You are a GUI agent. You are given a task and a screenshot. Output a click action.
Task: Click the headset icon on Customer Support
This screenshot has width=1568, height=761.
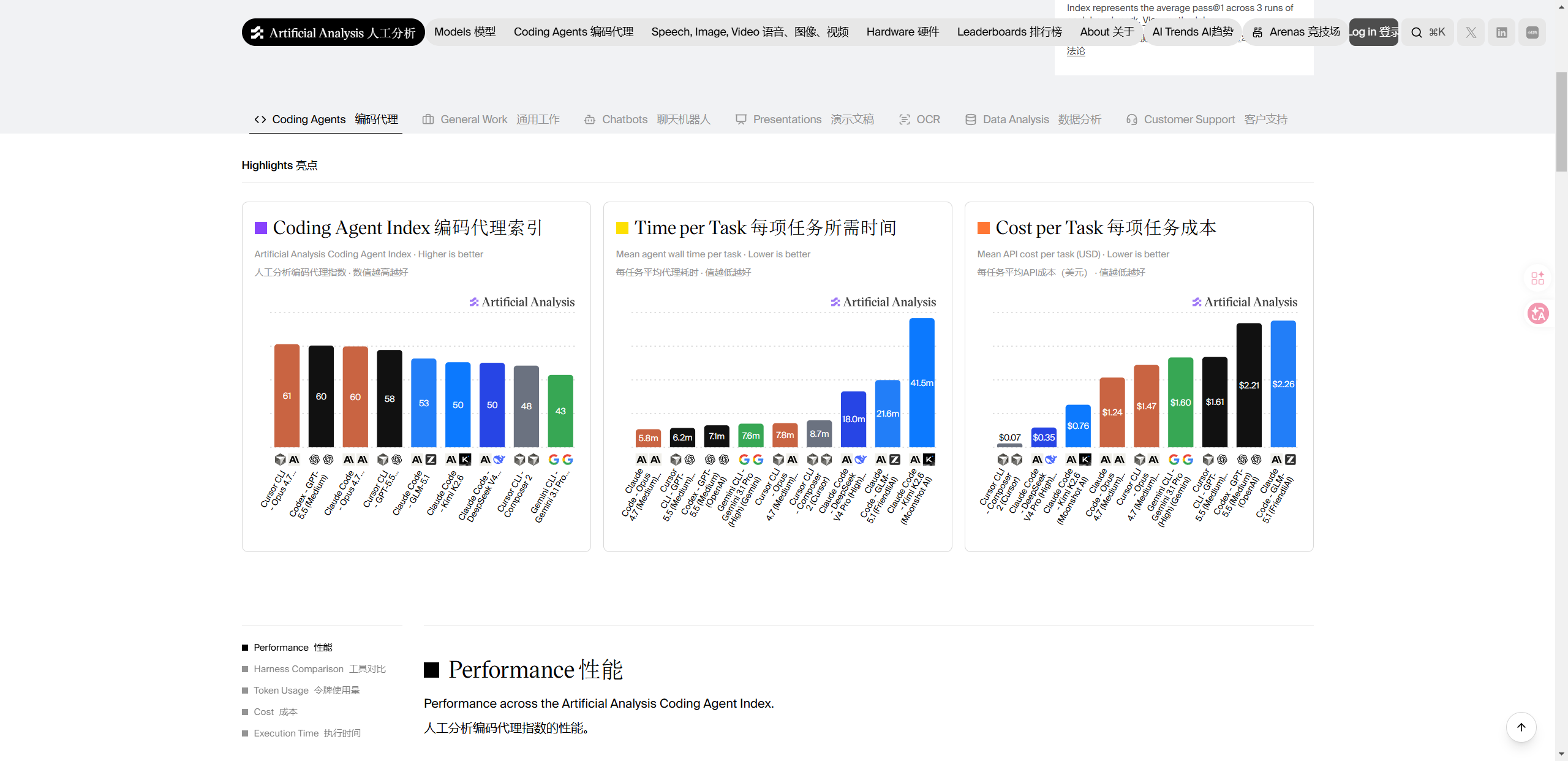coord(1132,119)
